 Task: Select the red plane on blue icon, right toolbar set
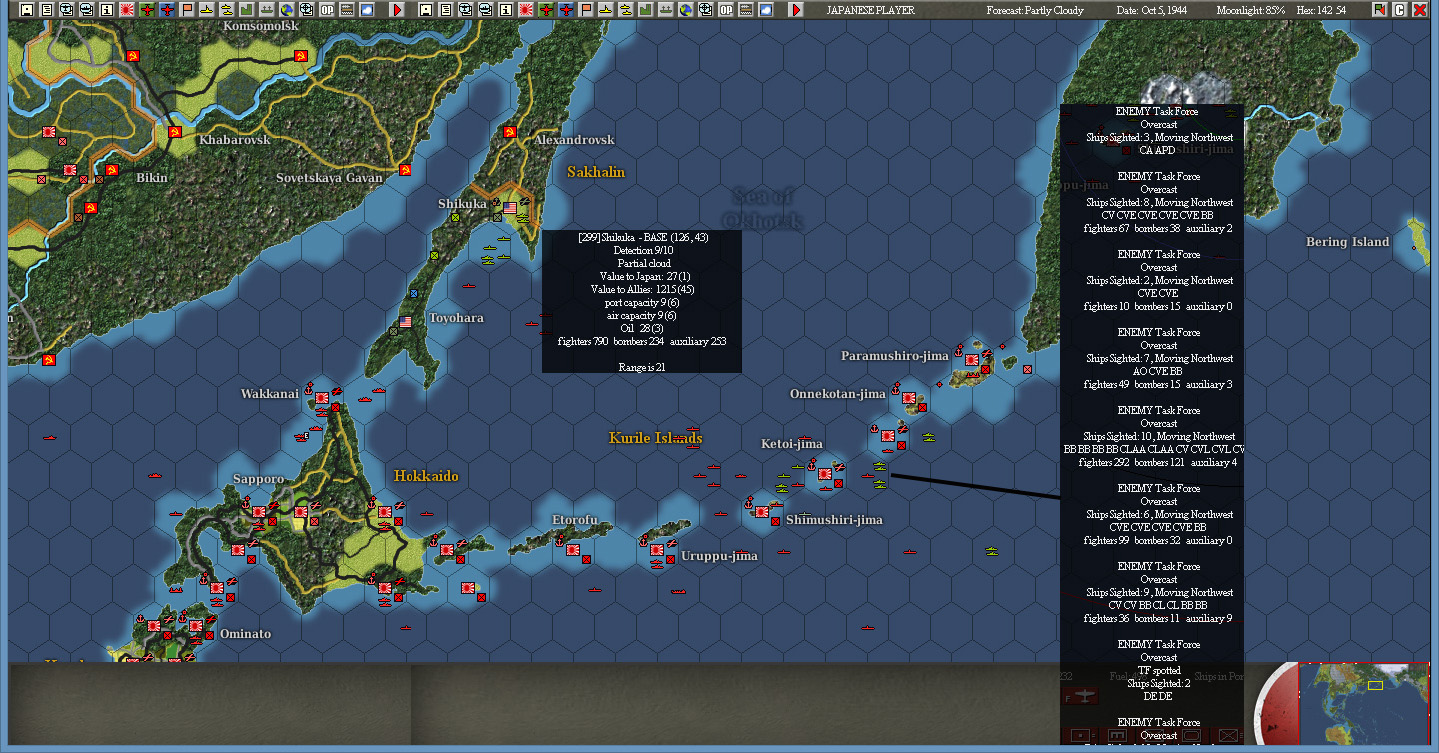pyautogui.click(x=566, y=10)
